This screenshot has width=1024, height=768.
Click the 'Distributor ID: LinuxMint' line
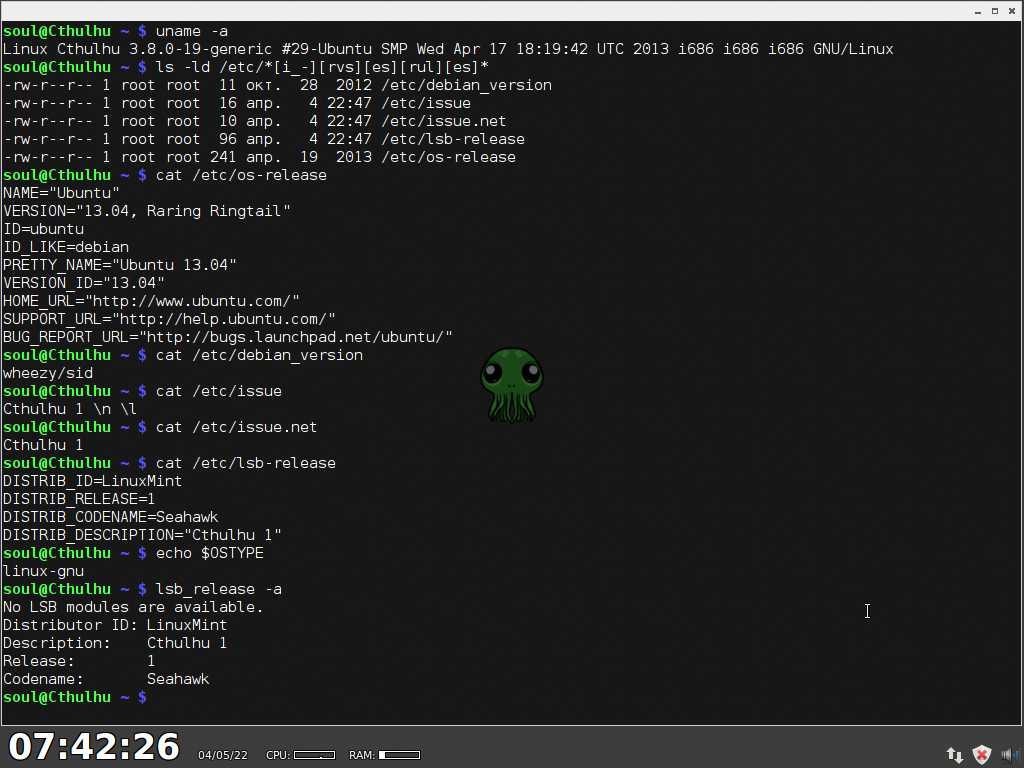point(115,626)
